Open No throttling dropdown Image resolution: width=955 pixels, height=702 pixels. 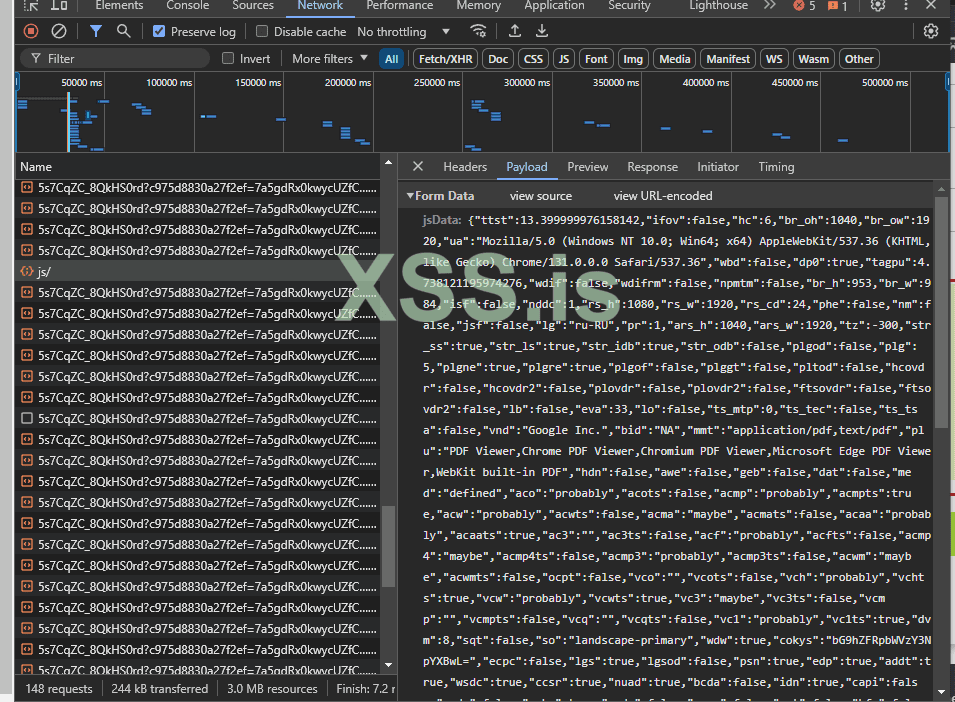click(400, 32)
